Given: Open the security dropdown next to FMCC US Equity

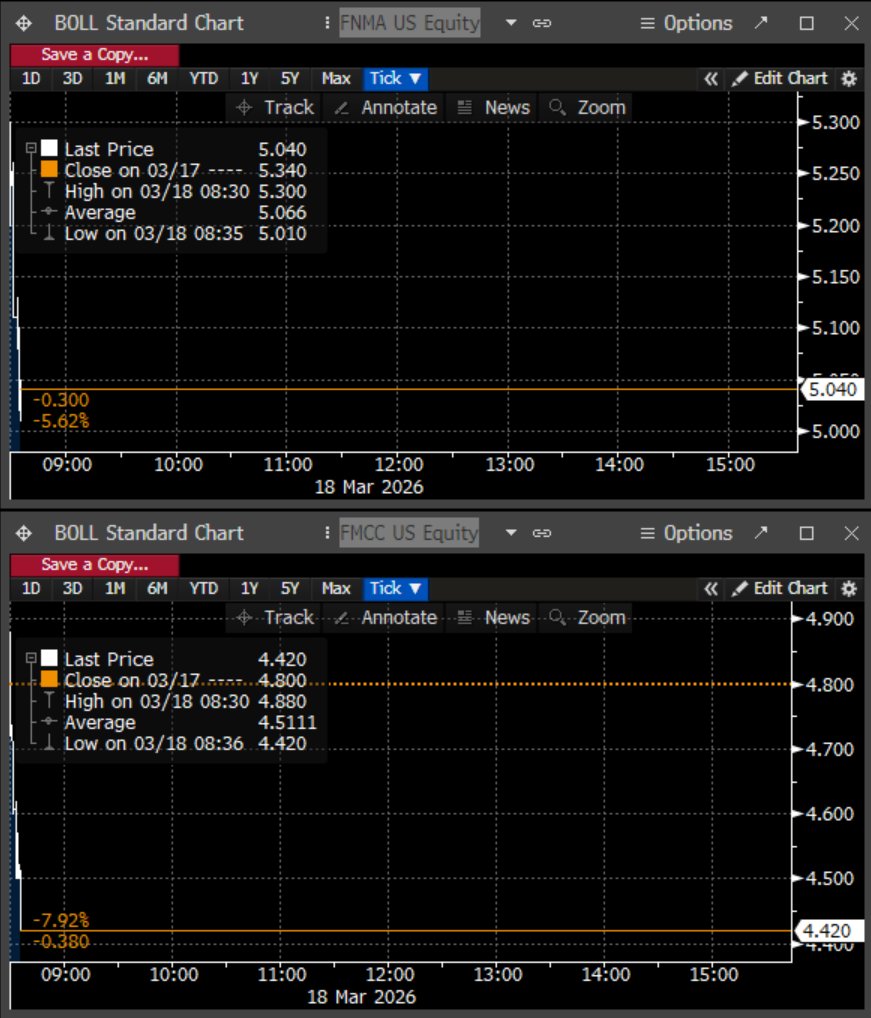Looking at the screenshot, I should click(x=511, y=533).
